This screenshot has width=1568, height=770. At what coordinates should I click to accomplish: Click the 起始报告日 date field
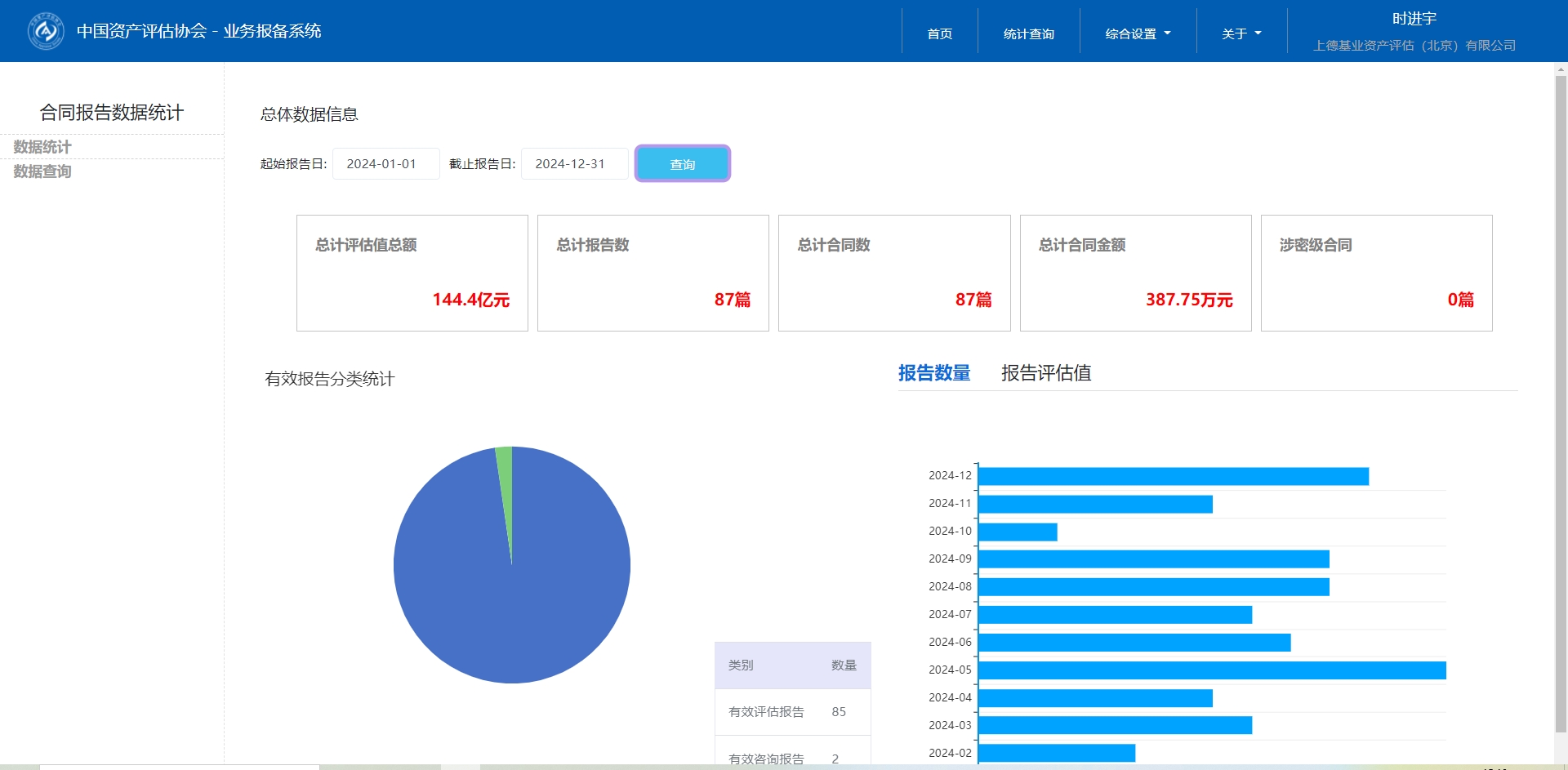tap(385, 164)
